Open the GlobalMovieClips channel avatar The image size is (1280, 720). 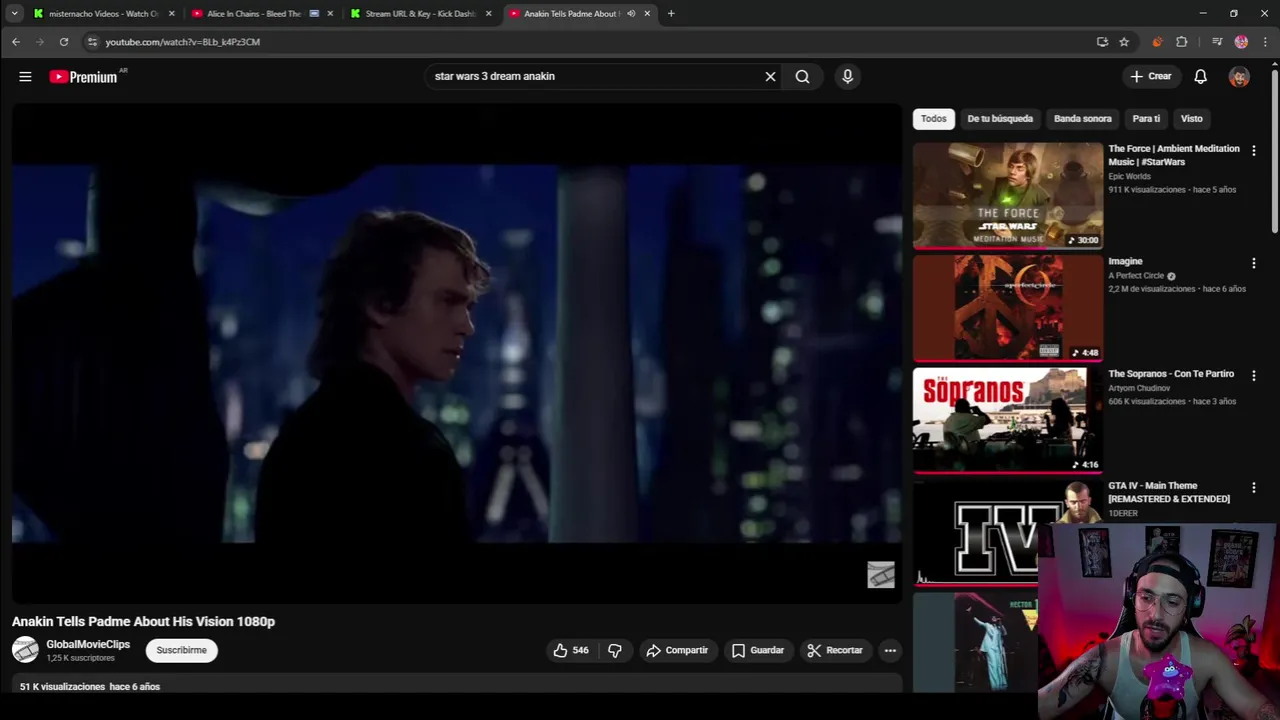25,650
